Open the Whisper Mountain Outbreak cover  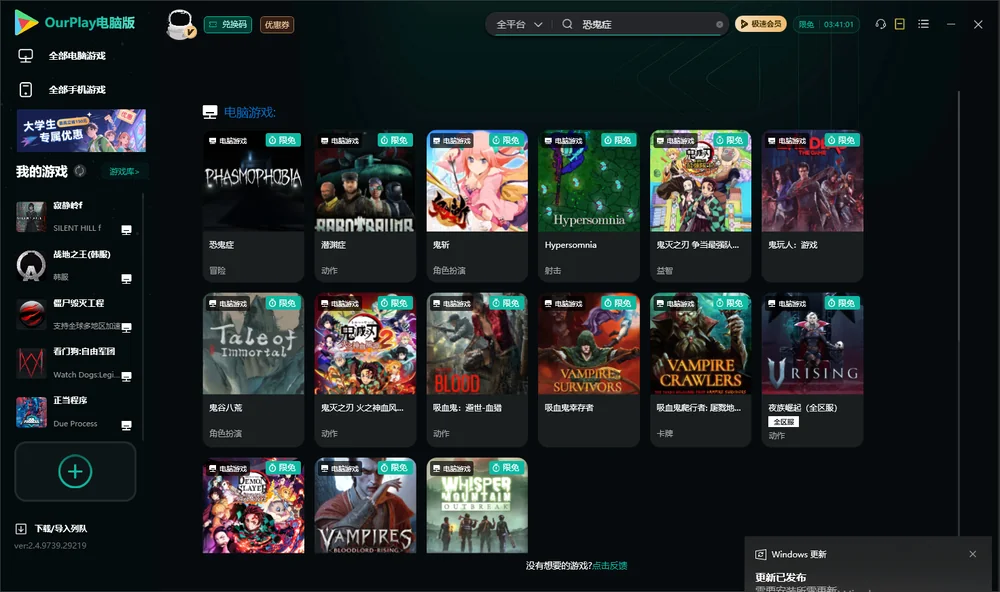pyautogui.click(x=477, y=506)
